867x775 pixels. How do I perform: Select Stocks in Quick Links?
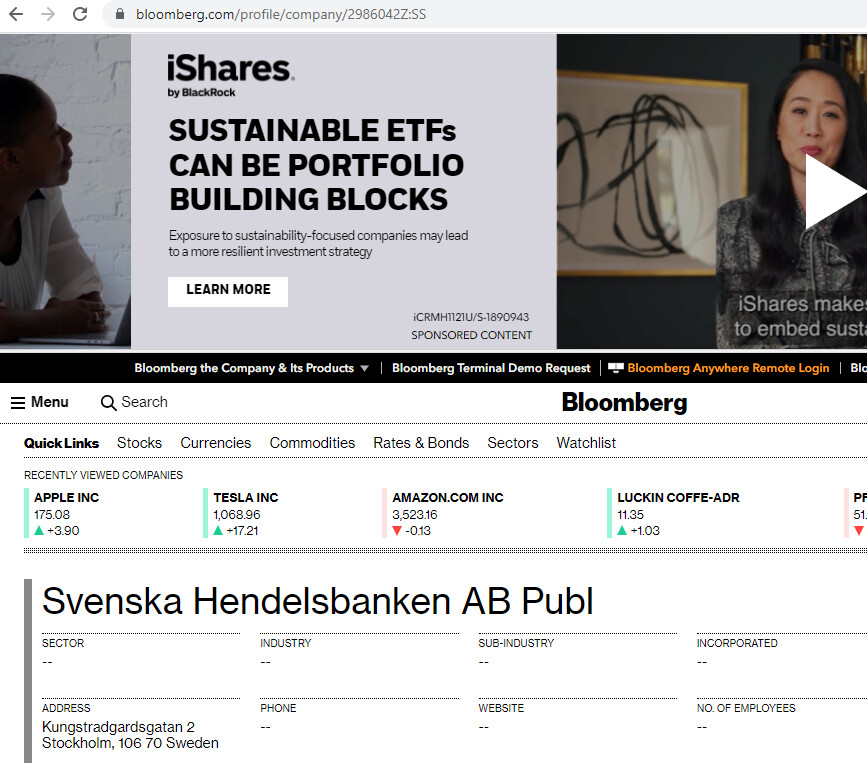tap(139, 443)
